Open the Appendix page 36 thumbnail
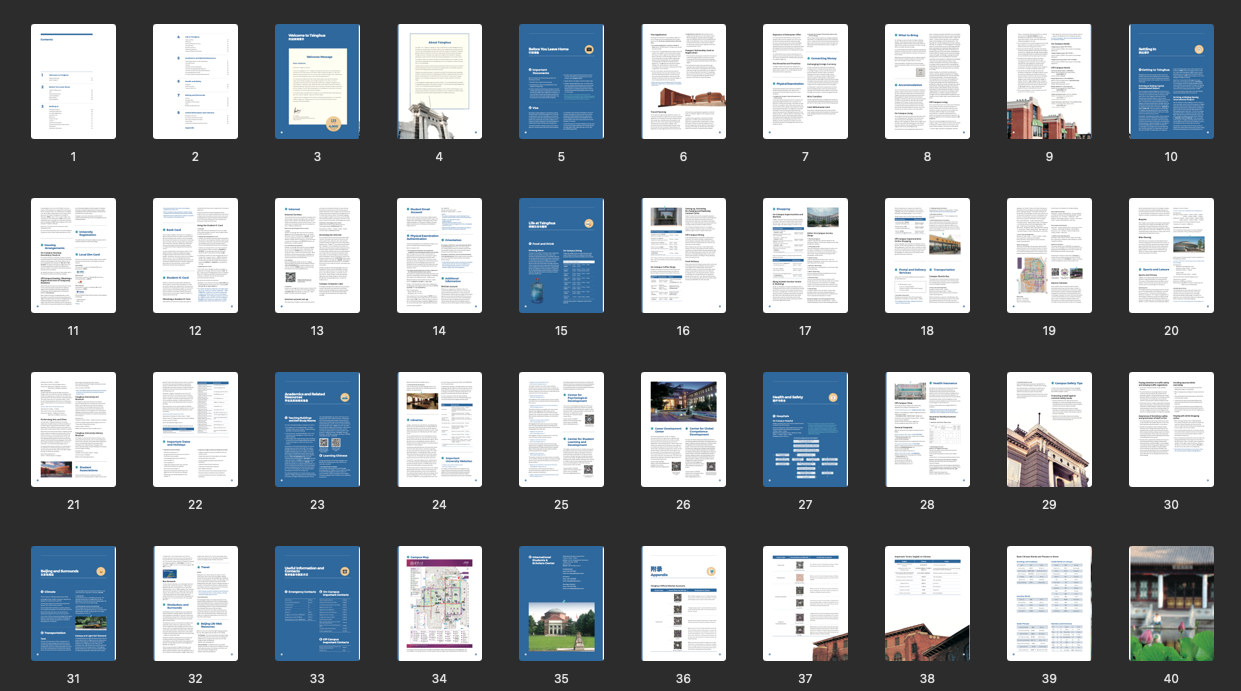 683,603
